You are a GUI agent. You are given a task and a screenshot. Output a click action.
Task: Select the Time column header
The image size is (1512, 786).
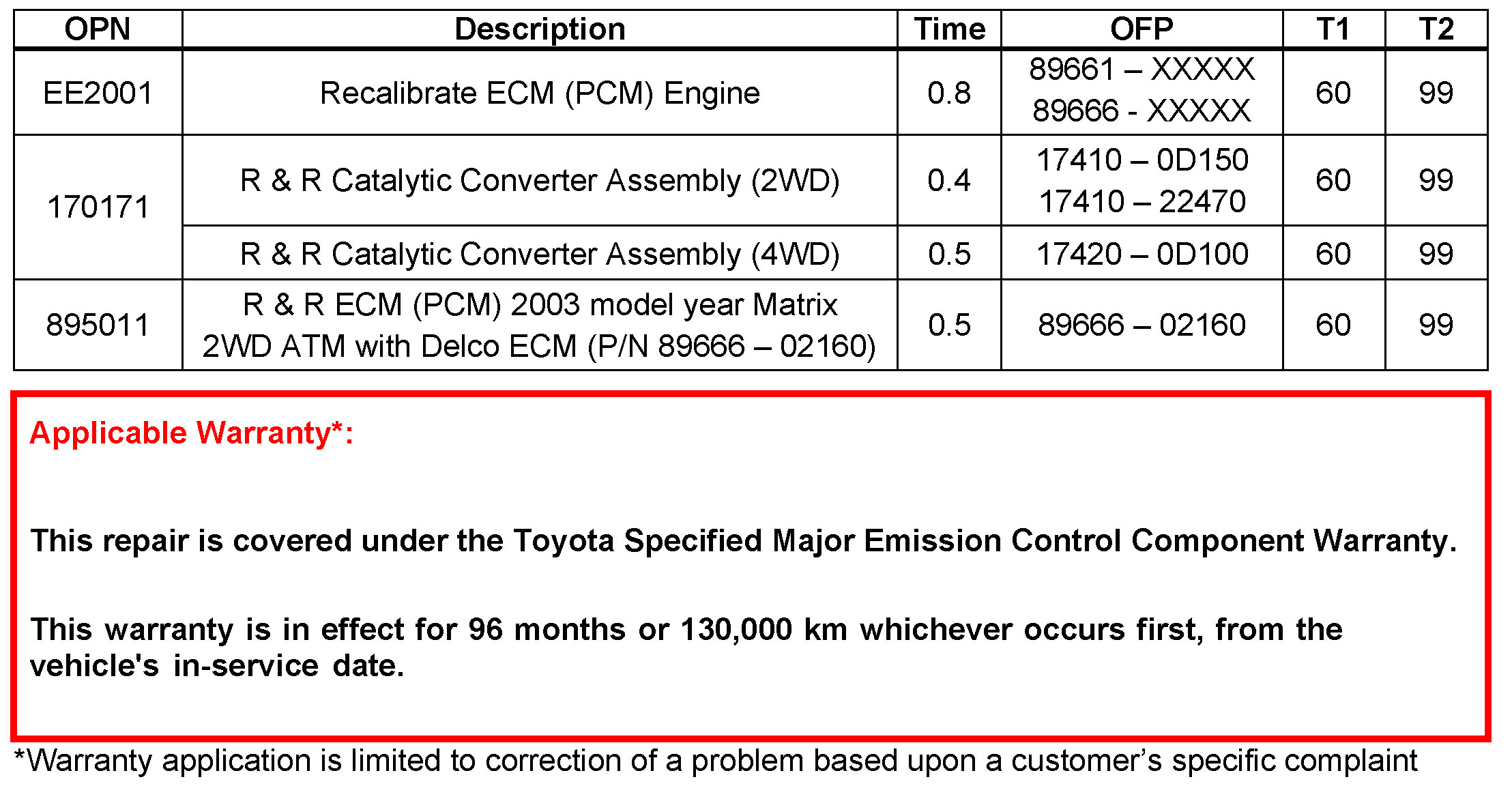[x=950, y=29]
